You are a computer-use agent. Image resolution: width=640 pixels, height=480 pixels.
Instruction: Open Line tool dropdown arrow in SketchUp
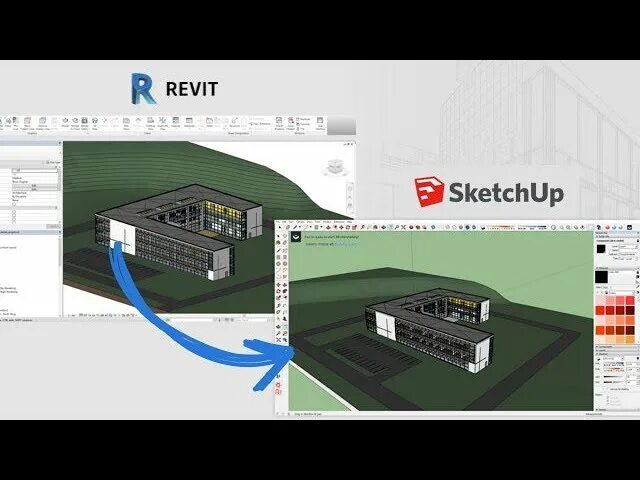pyautogui.click(x=300, y=227)
